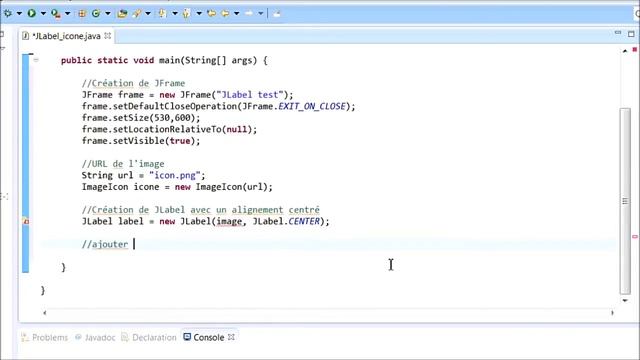Open the Search dropdown arrow
Image resolution: width=640 pixels, height=360 pixels.
pyautogui.click(x=148, y=13)
